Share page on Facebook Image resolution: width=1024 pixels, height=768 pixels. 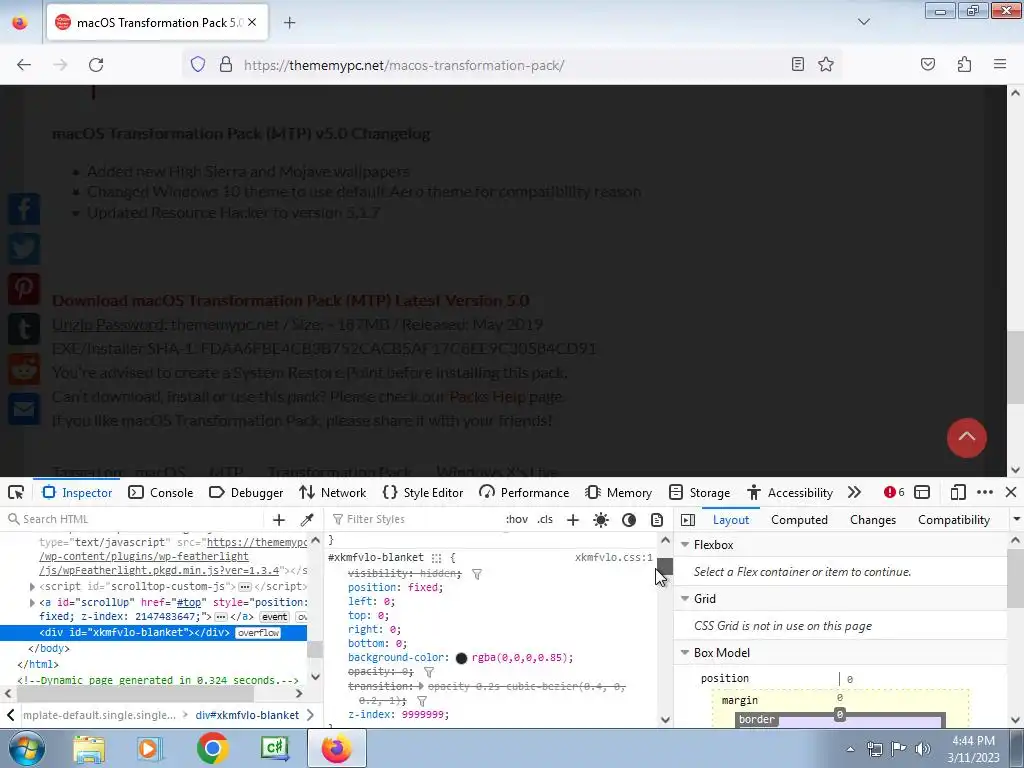[x=24, y=209]
